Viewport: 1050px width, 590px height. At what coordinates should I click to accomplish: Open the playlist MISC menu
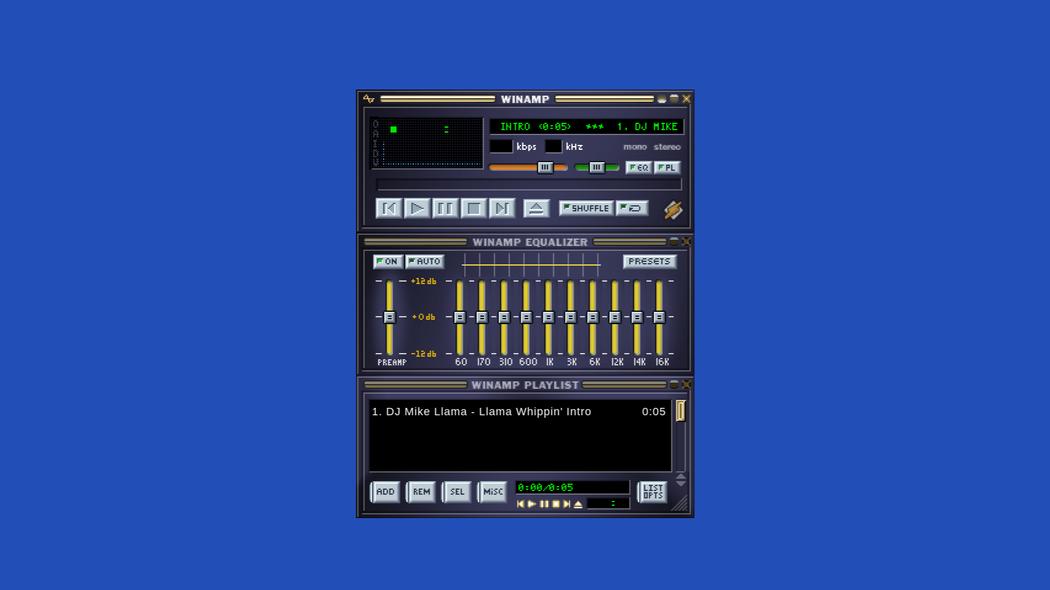(x=492, y=492)
